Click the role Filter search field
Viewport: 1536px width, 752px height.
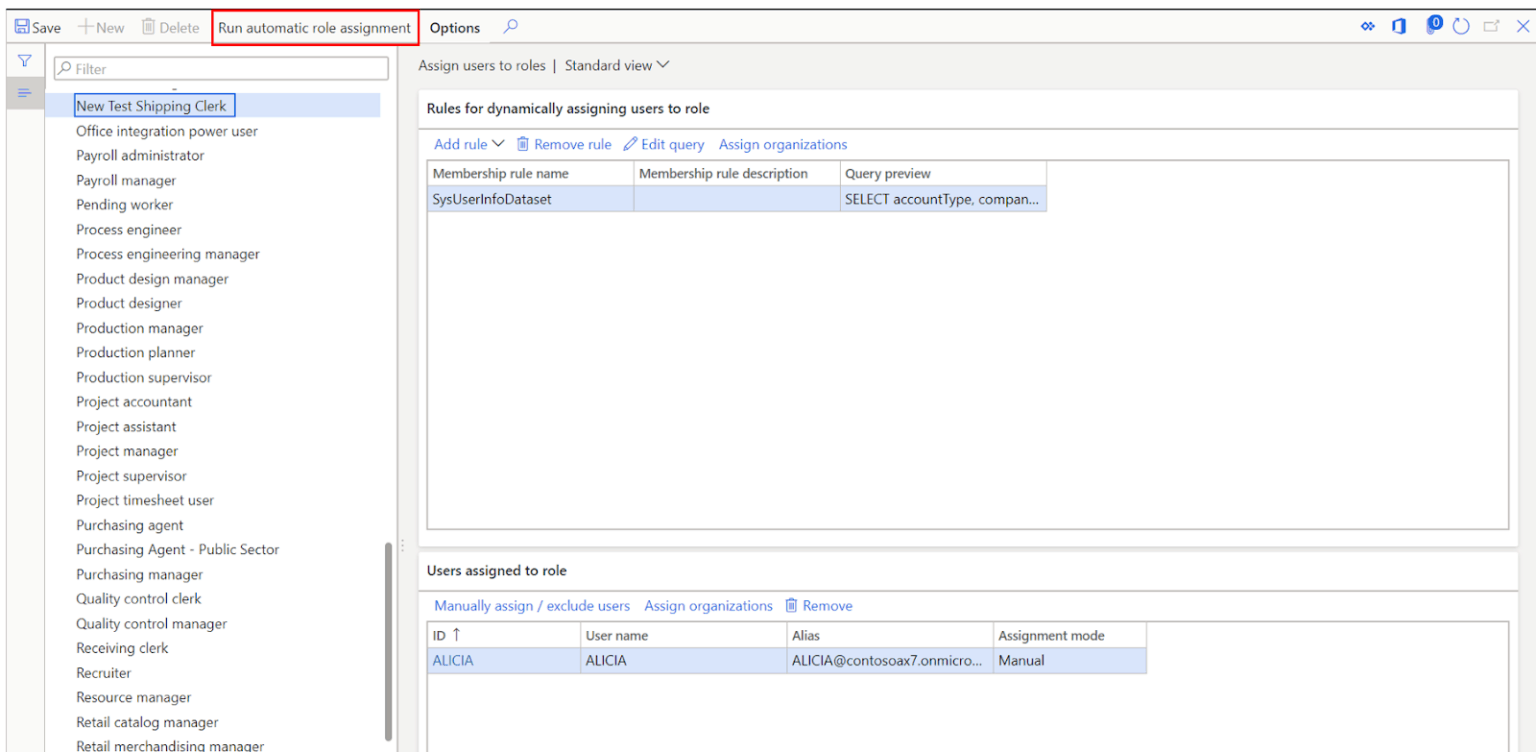tap(221, 69)
